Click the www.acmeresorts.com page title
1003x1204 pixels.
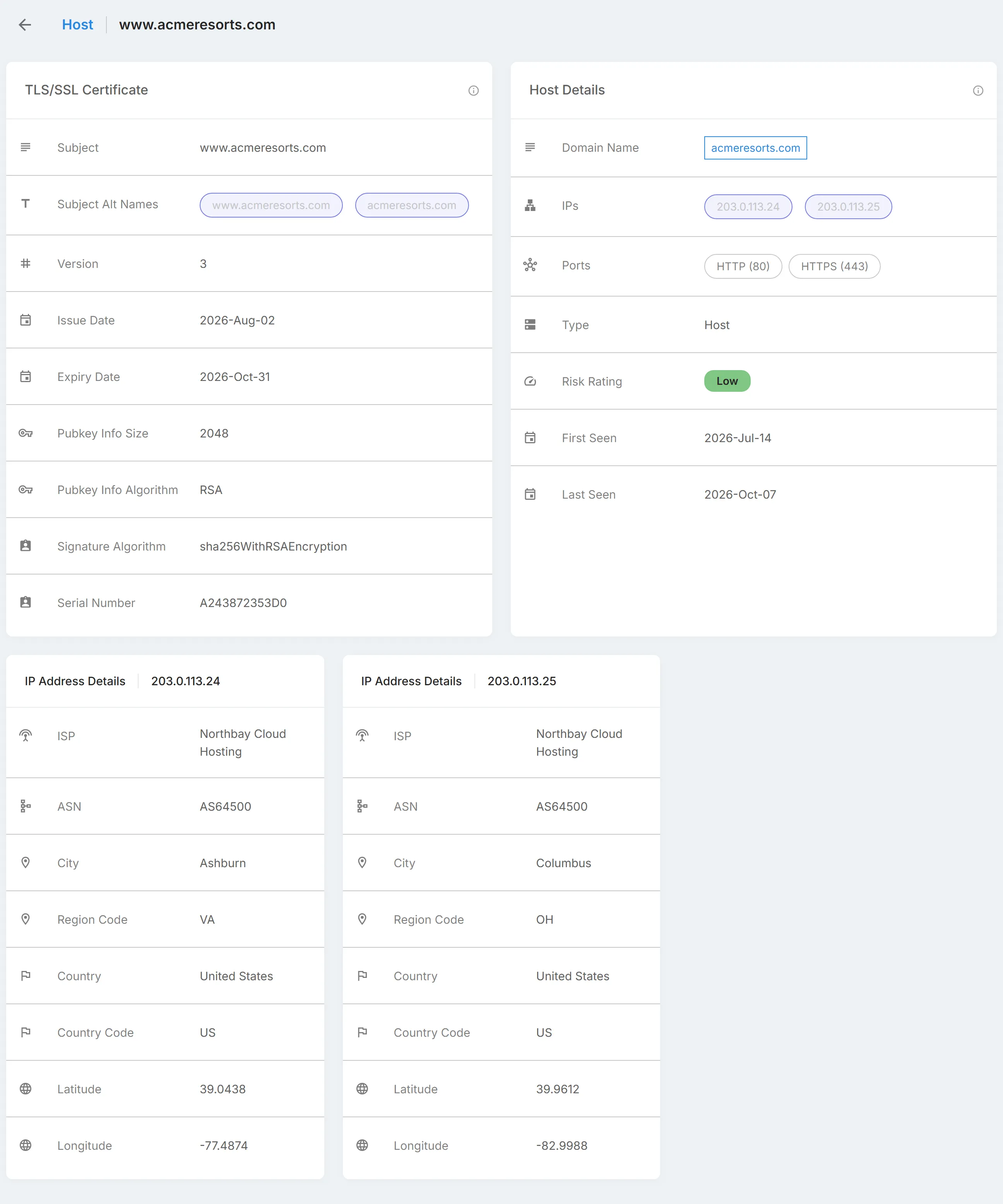(x=197, y=25)
